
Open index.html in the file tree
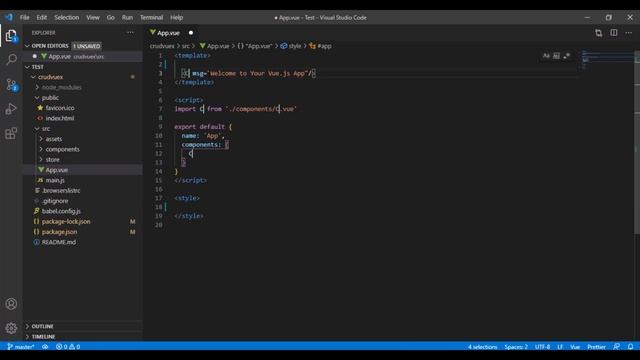tap(60, 118)
